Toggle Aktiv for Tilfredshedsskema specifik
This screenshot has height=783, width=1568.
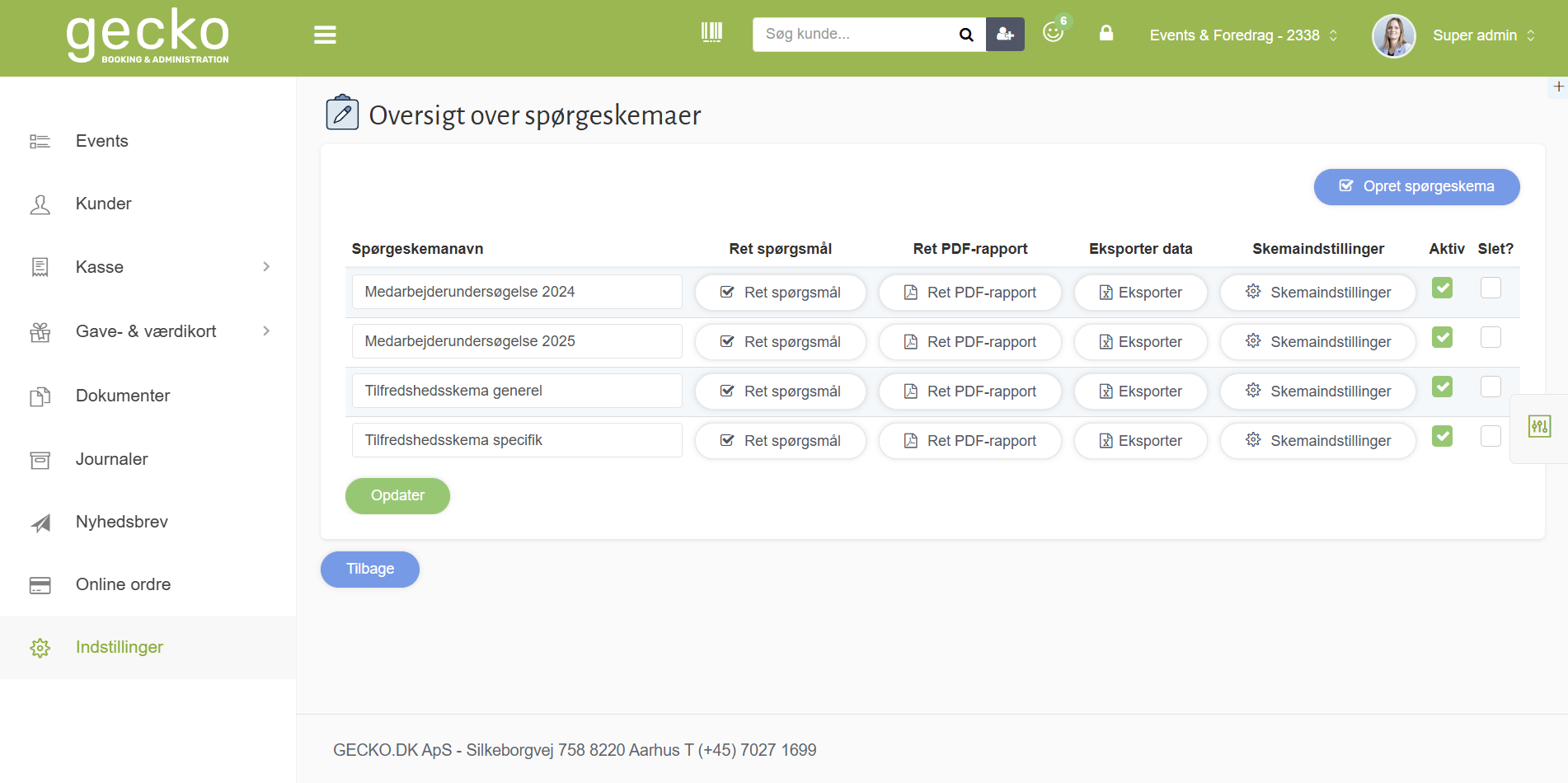click(x=1442, y=437)
